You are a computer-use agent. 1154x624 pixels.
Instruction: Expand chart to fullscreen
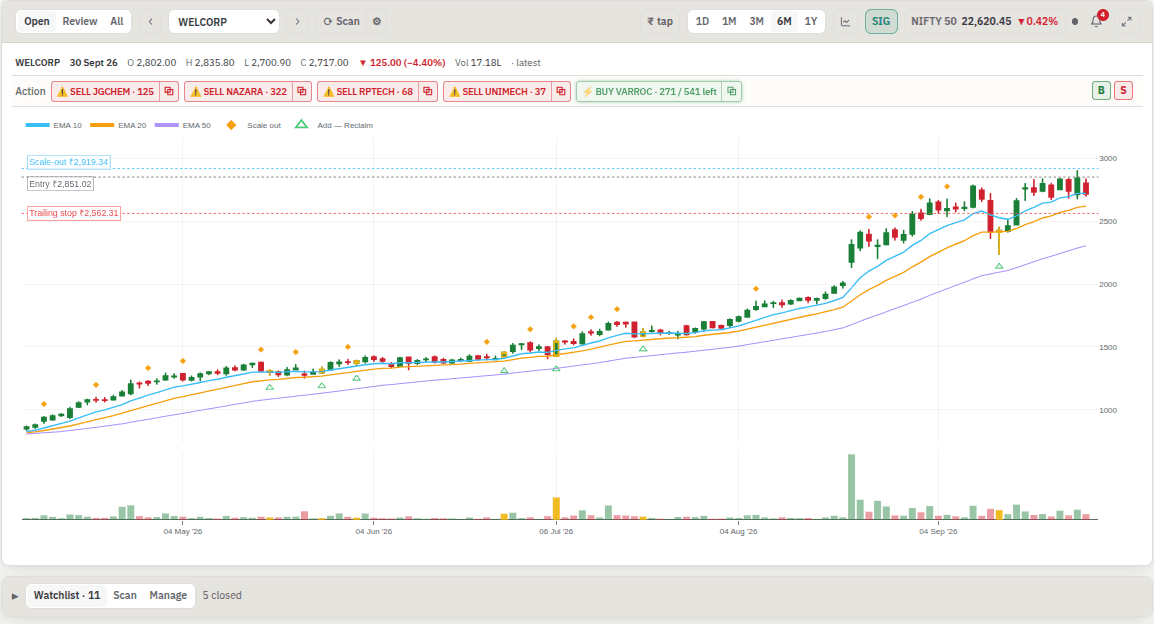[1127, 21]
